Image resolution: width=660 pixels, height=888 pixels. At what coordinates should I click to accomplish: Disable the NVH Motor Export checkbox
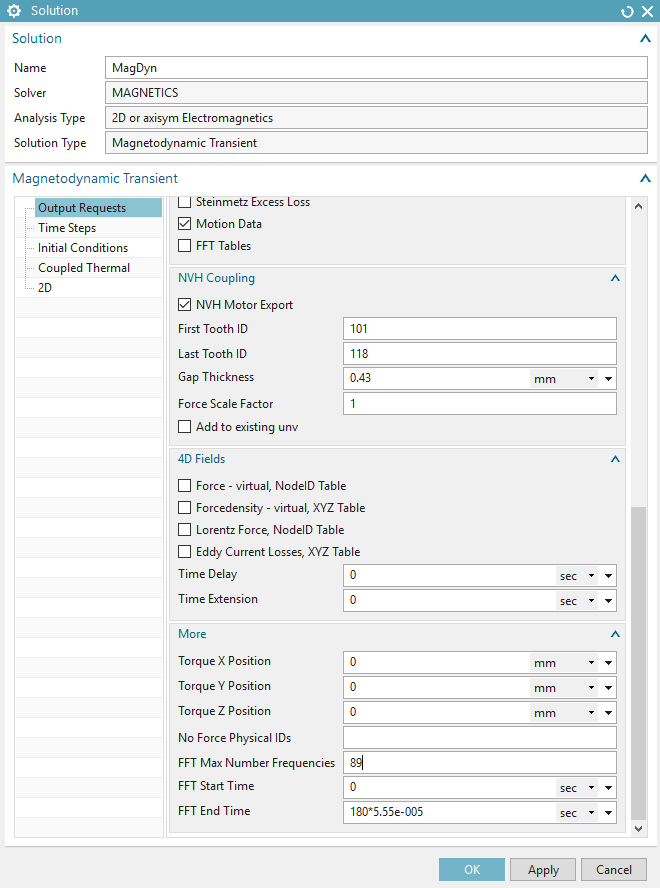pyautogui.click(x=184, y=305)
